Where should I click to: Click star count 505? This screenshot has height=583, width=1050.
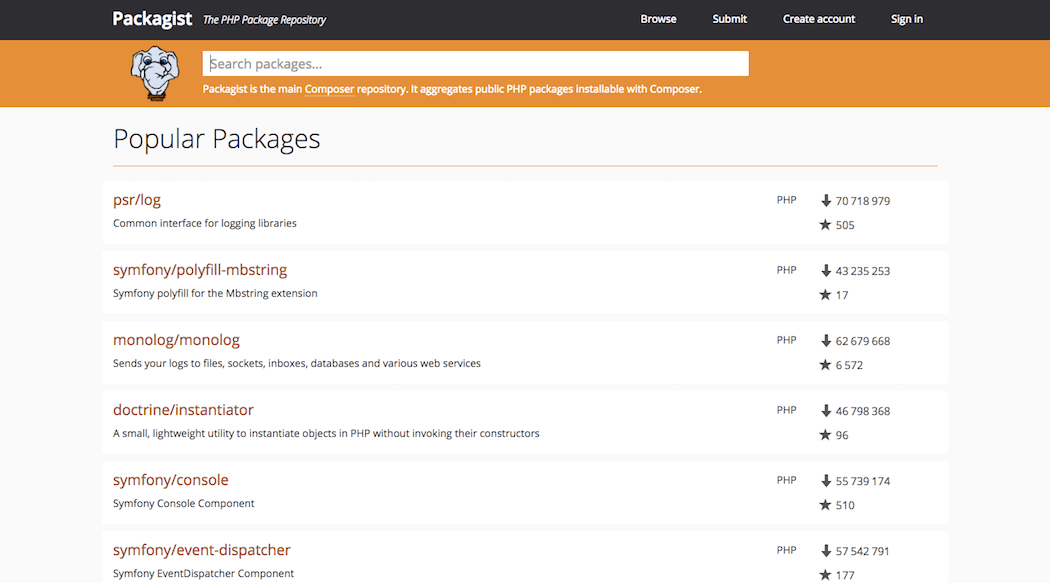[845, 225]
